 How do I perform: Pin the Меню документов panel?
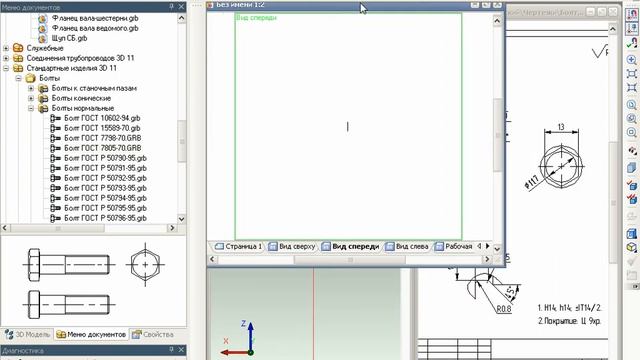pos(172,7)
